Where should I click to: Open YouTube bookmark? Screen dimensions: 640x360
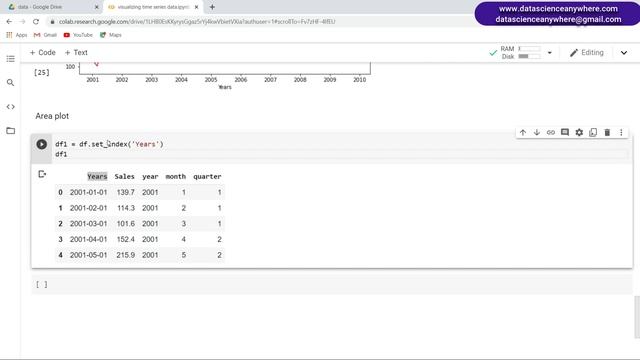78,35
